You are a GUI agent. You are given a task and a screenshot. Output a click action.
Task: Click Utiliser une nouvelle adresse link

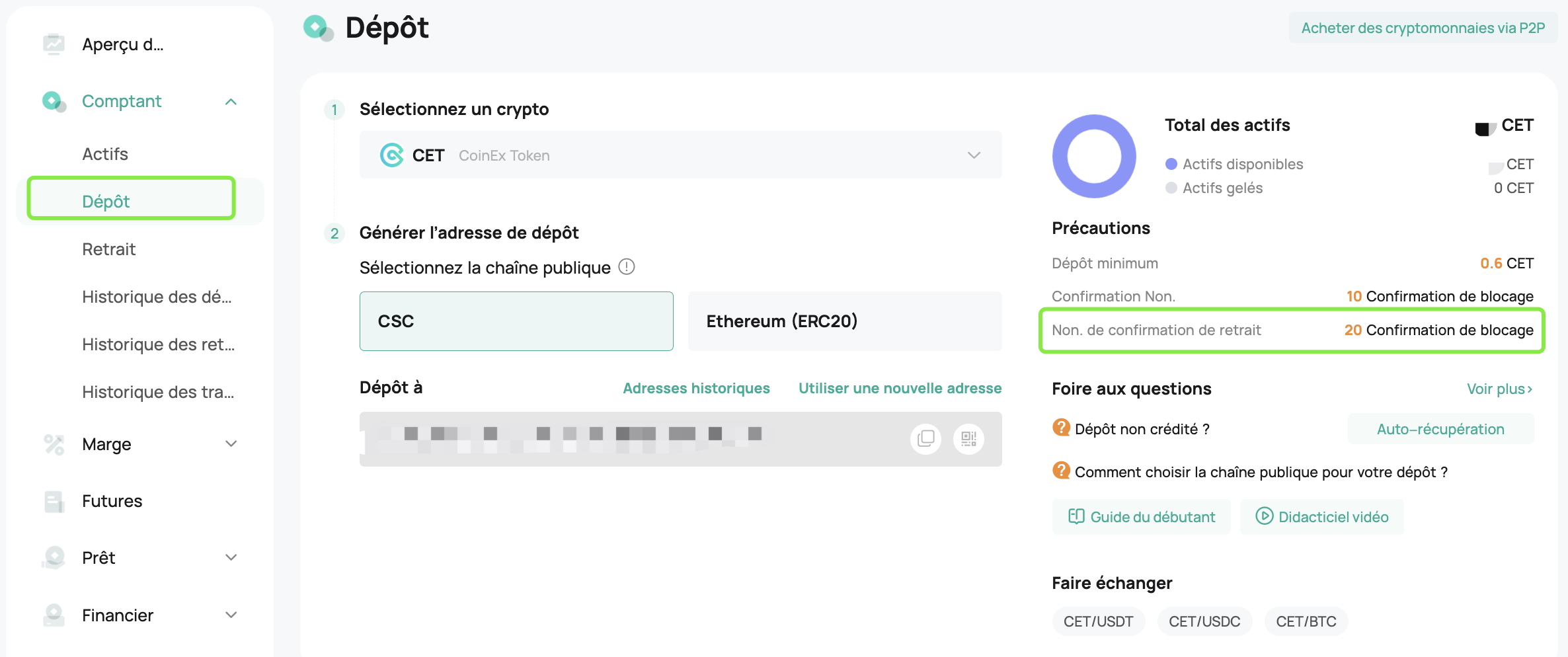pos(900,388)
